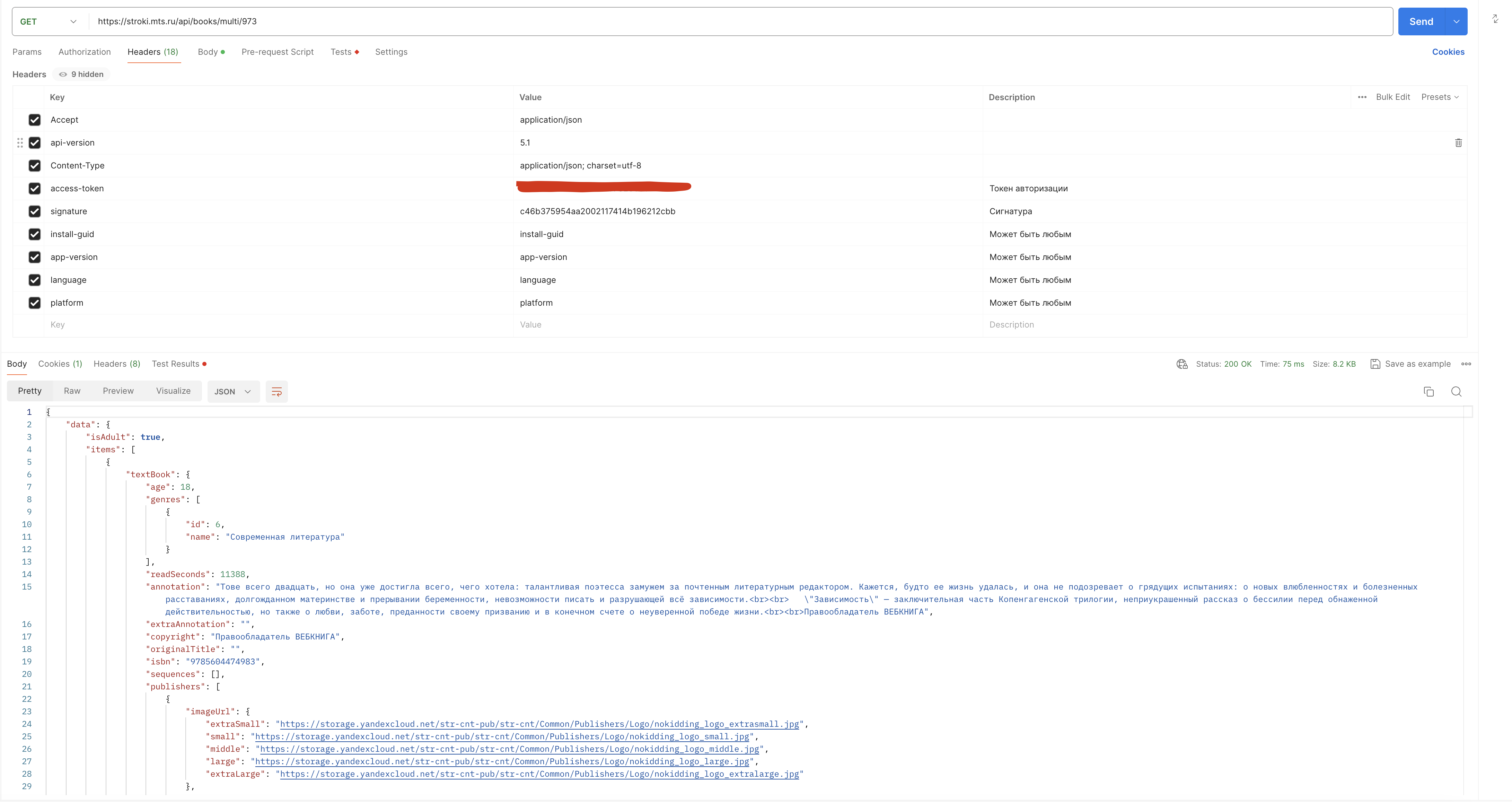1512x802 pixels.
Task: Toggle the platform header checkbox
Action: point(35,303)
